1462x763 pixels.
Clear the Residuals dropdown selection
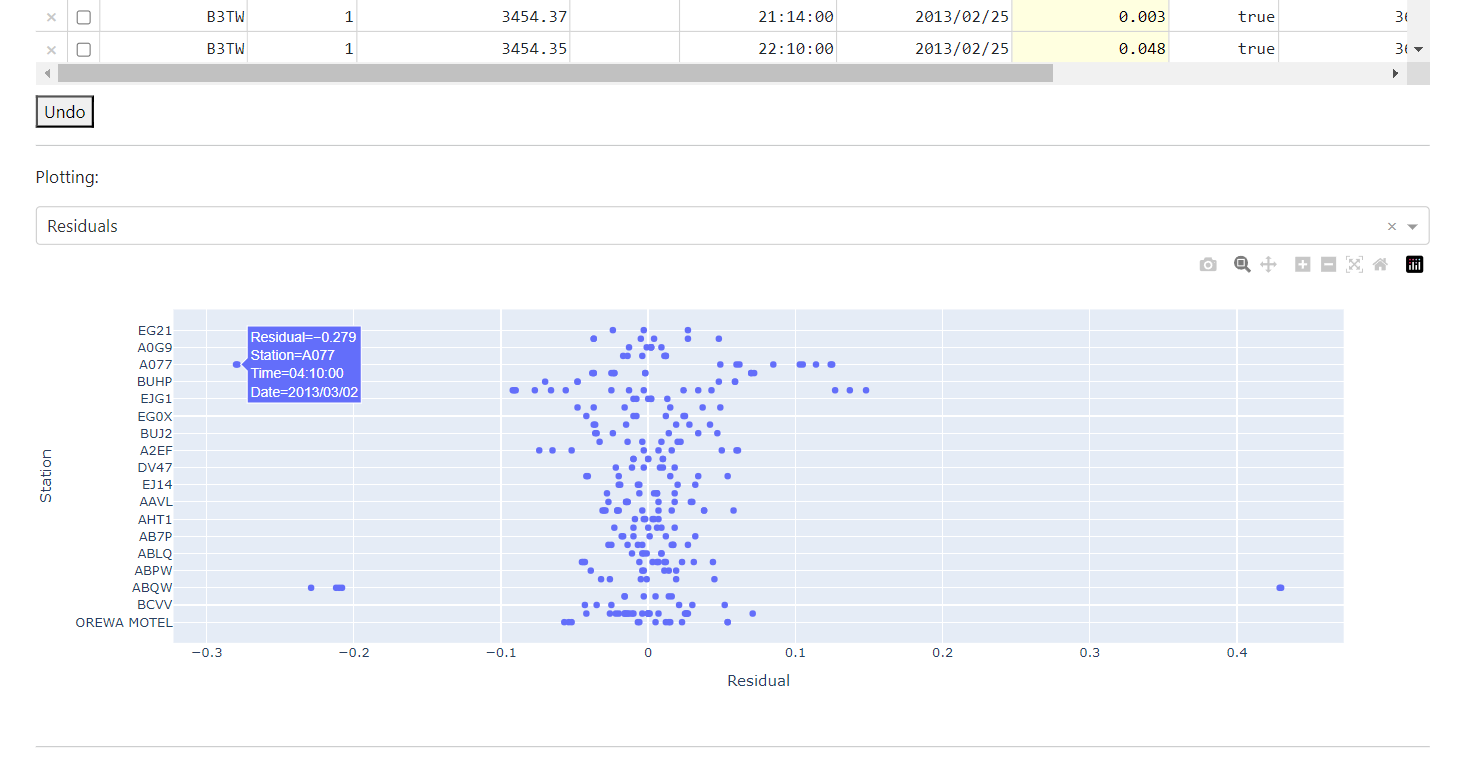[1391, 226]
